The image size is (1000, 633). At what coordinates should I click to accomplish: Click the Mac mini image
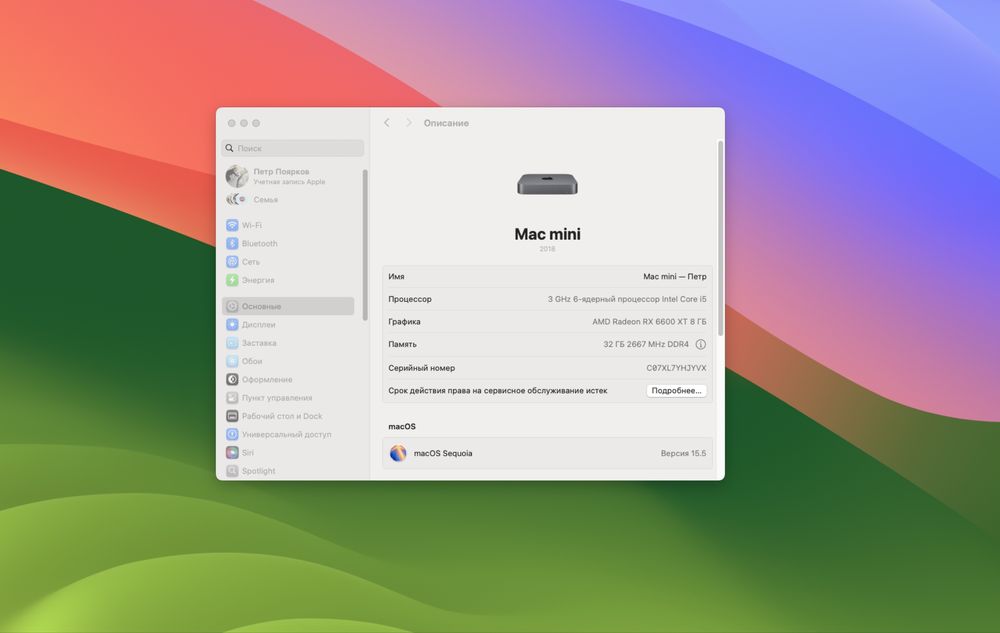point(547,184)
